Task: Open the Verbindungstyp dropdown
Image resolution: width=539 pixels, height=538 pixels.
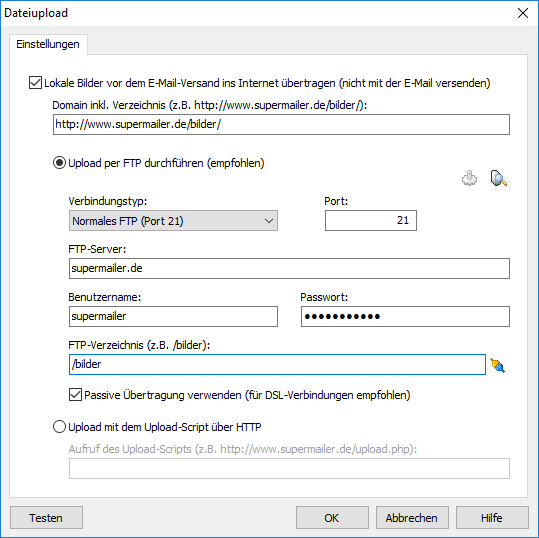Action: tap(173, 221)
